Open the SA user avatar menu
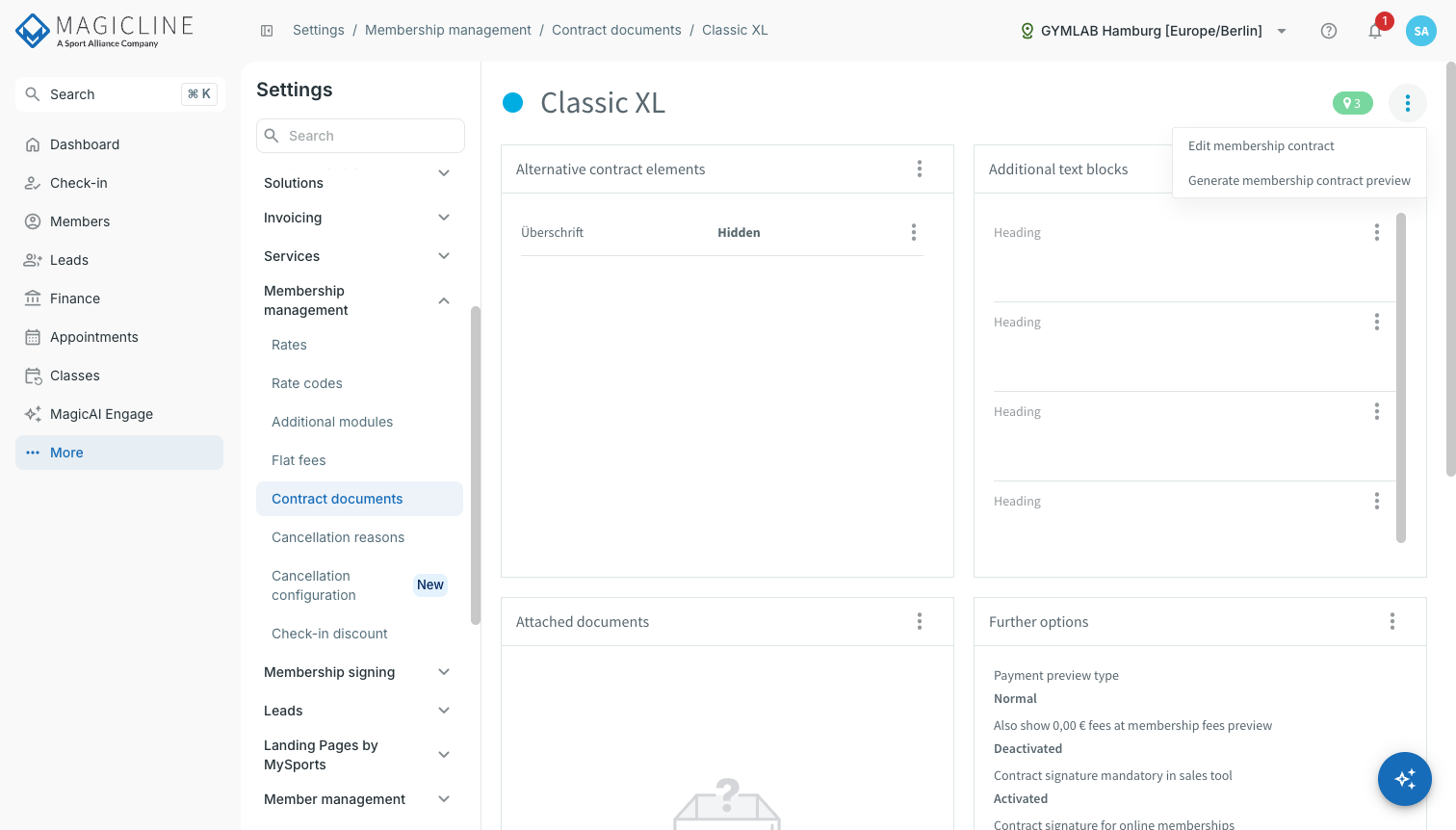 [x=1421, y=31]
